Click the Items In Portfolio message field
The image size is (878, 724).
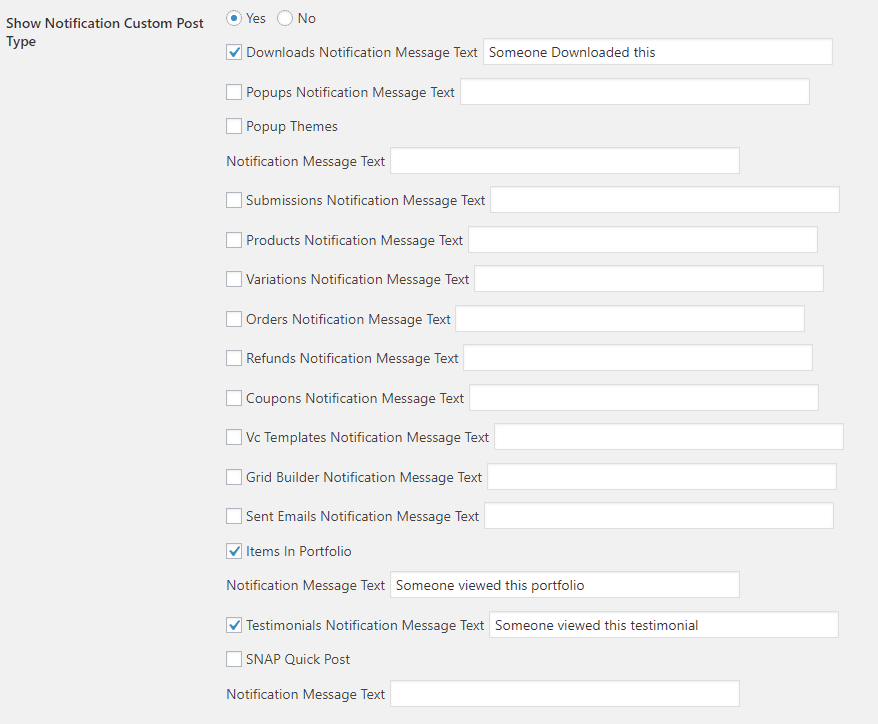coord(564,584)
